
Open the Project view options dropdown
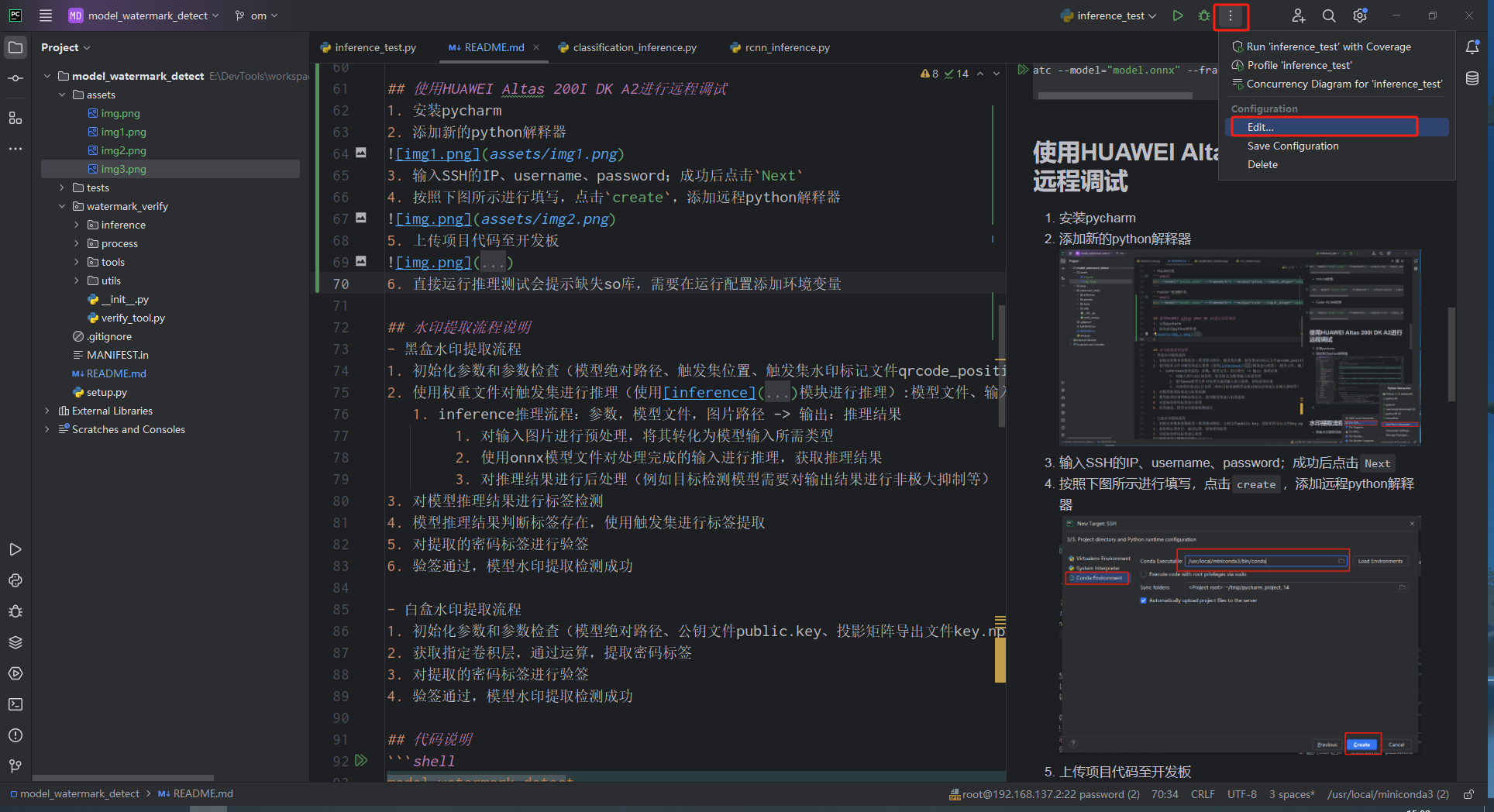click(66, 47)
